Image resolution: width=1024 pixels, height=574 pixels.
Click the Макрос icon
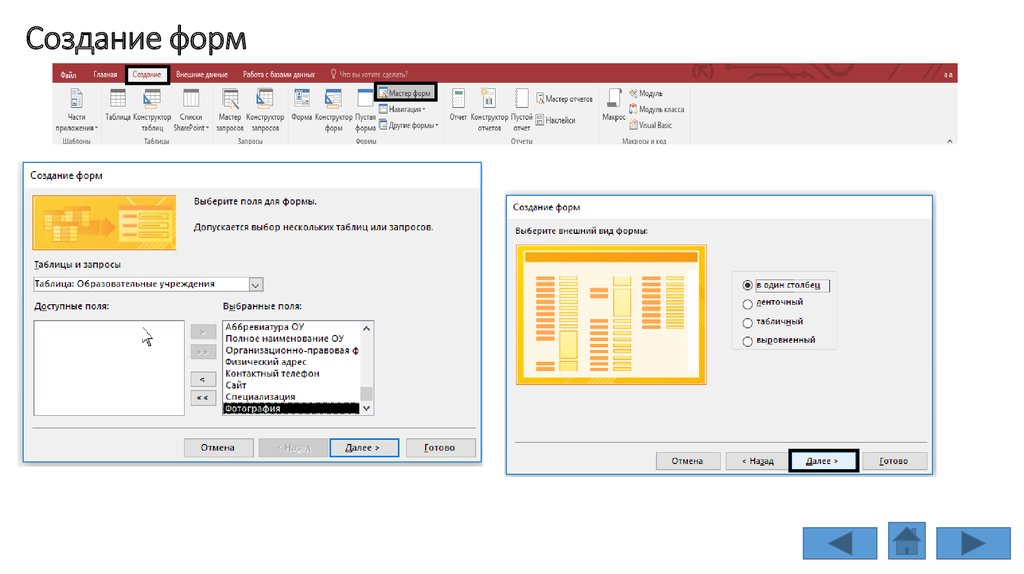pos(613,105)
